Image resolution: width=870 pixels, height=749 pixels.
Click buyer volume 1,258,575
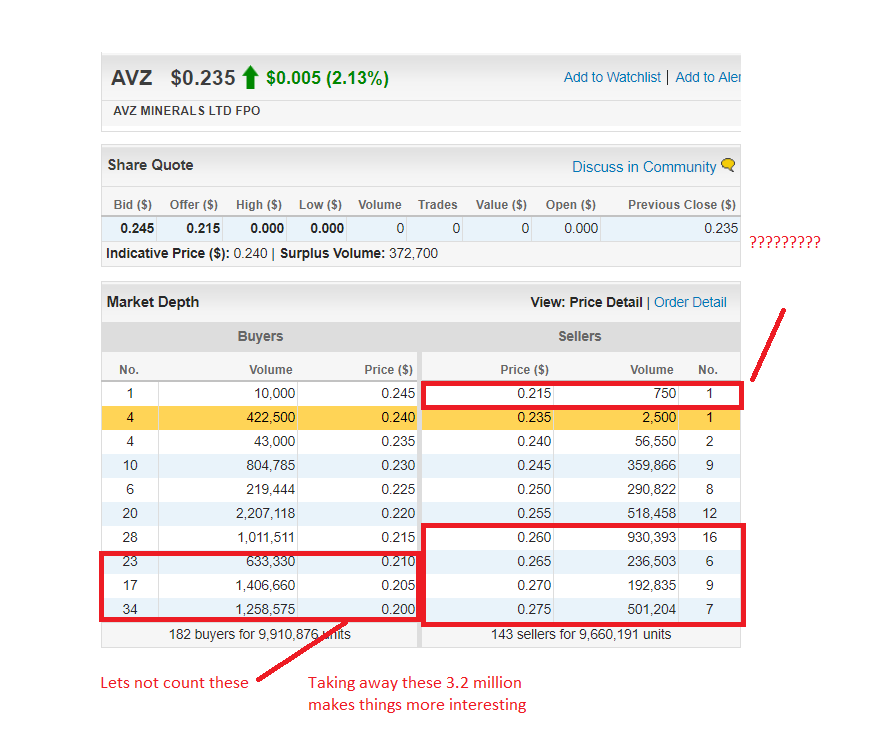click(266, 609)
